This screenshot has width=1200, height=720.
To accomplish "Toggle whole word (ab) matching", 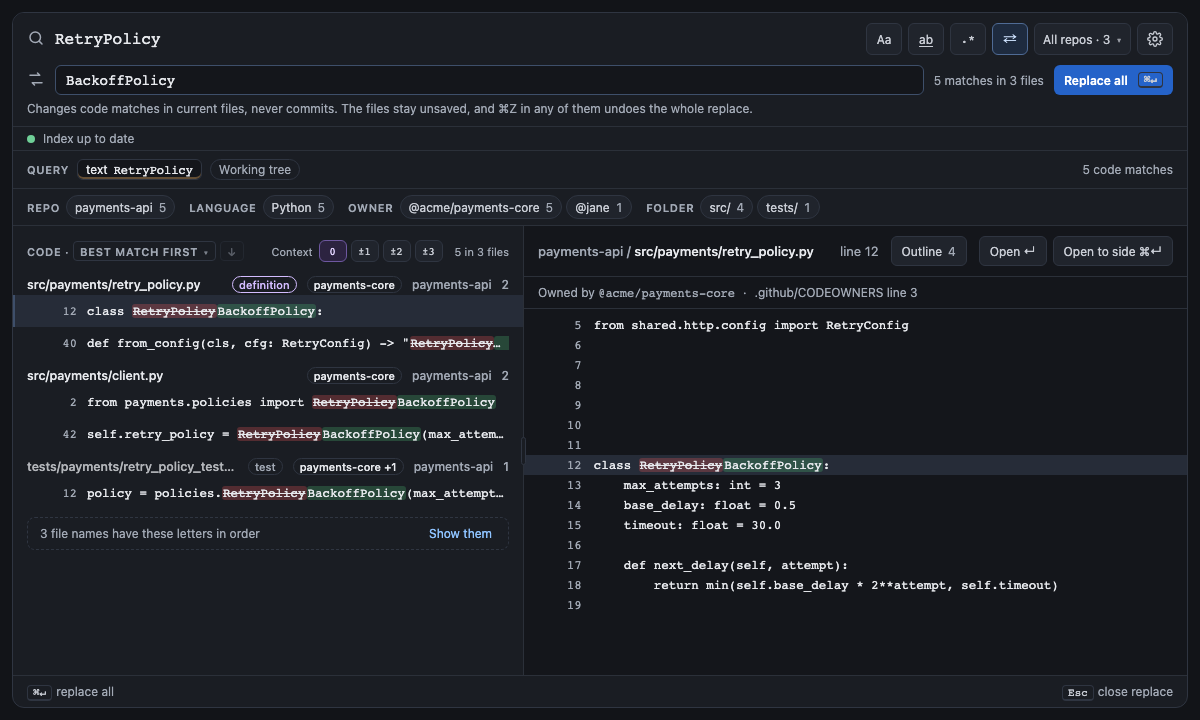I will coord(926,39).
